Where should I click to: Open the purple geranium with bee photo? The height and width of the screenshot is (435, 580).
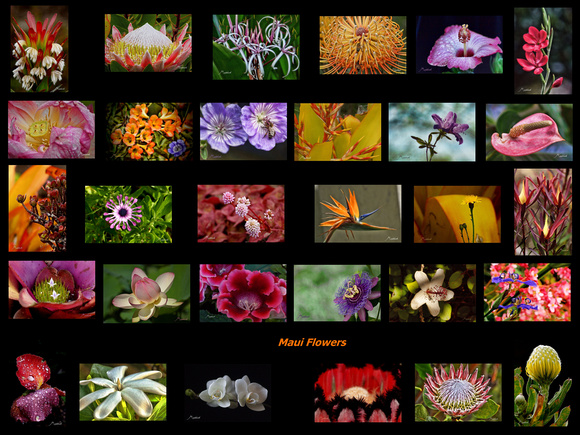243,131
